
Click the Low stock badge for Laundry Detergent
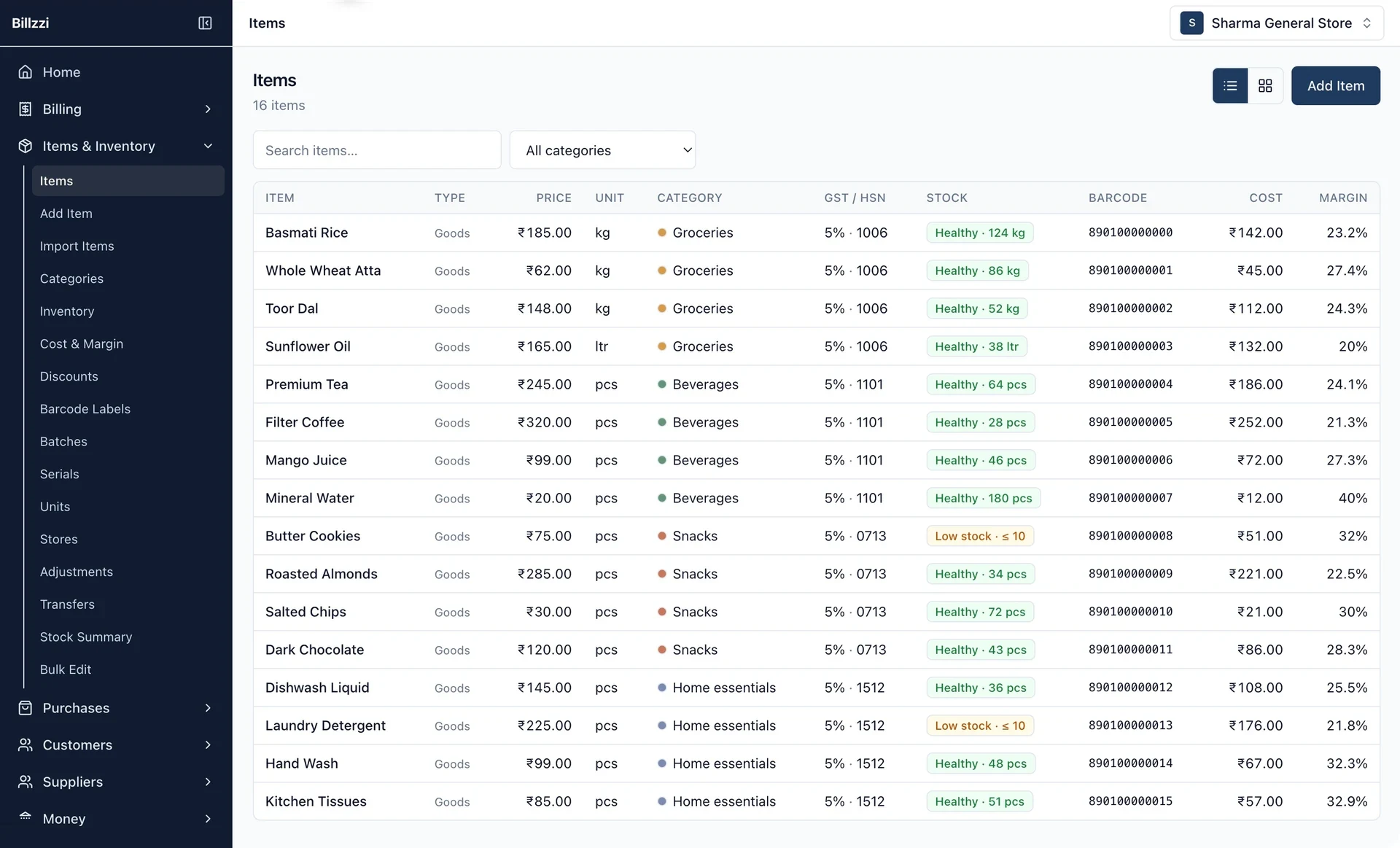(979, 726)
